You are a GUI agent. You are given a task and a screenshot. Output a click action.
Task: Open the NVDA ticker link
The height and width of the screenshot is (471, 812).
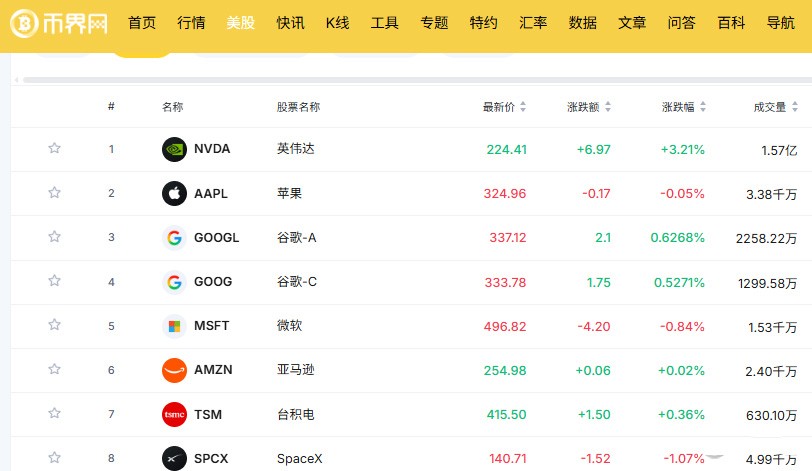(212, 149)
